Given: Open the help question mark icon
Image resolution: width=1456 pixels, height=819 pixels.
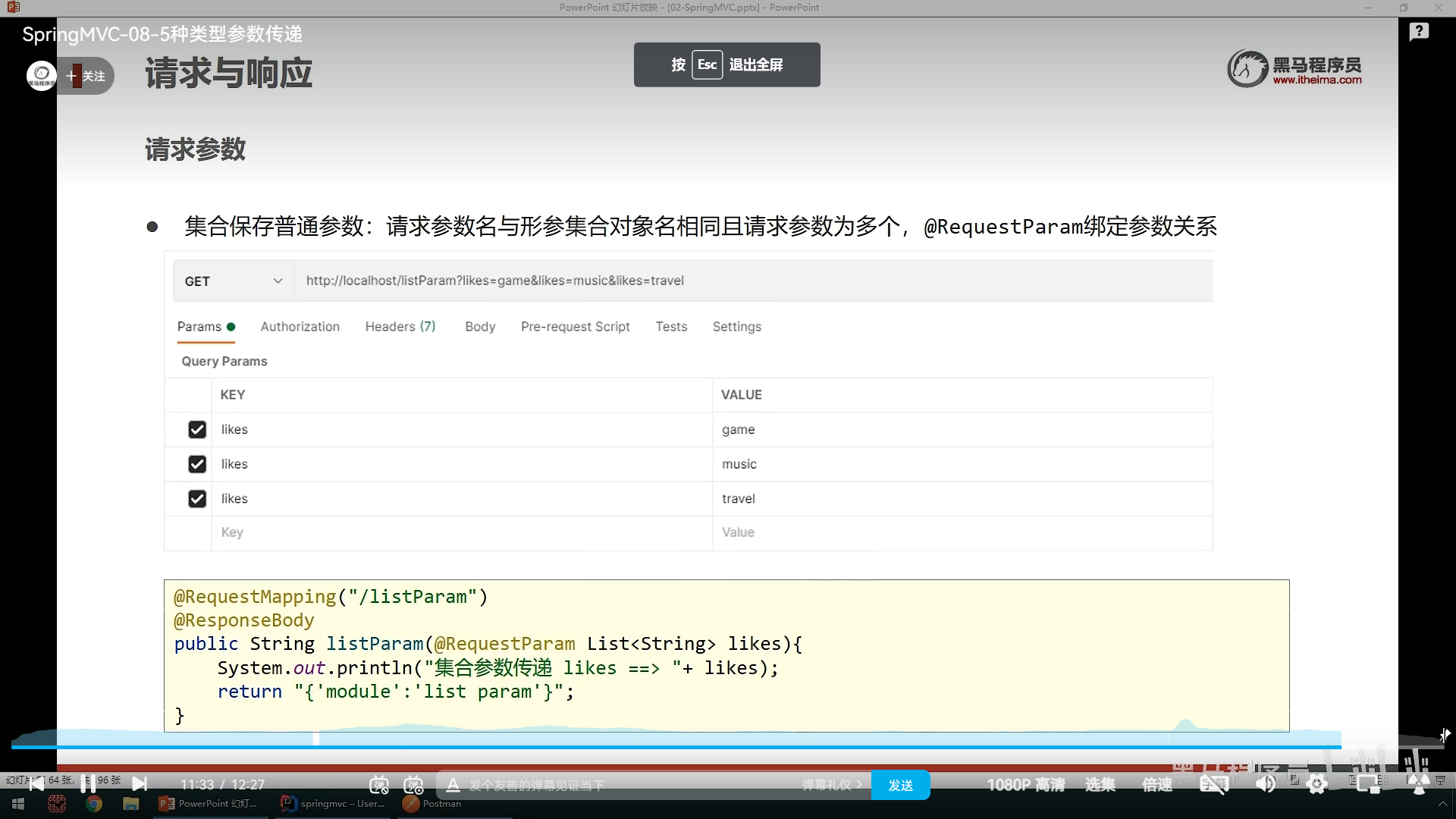Looking at the screenshot, I should 1419,32.
